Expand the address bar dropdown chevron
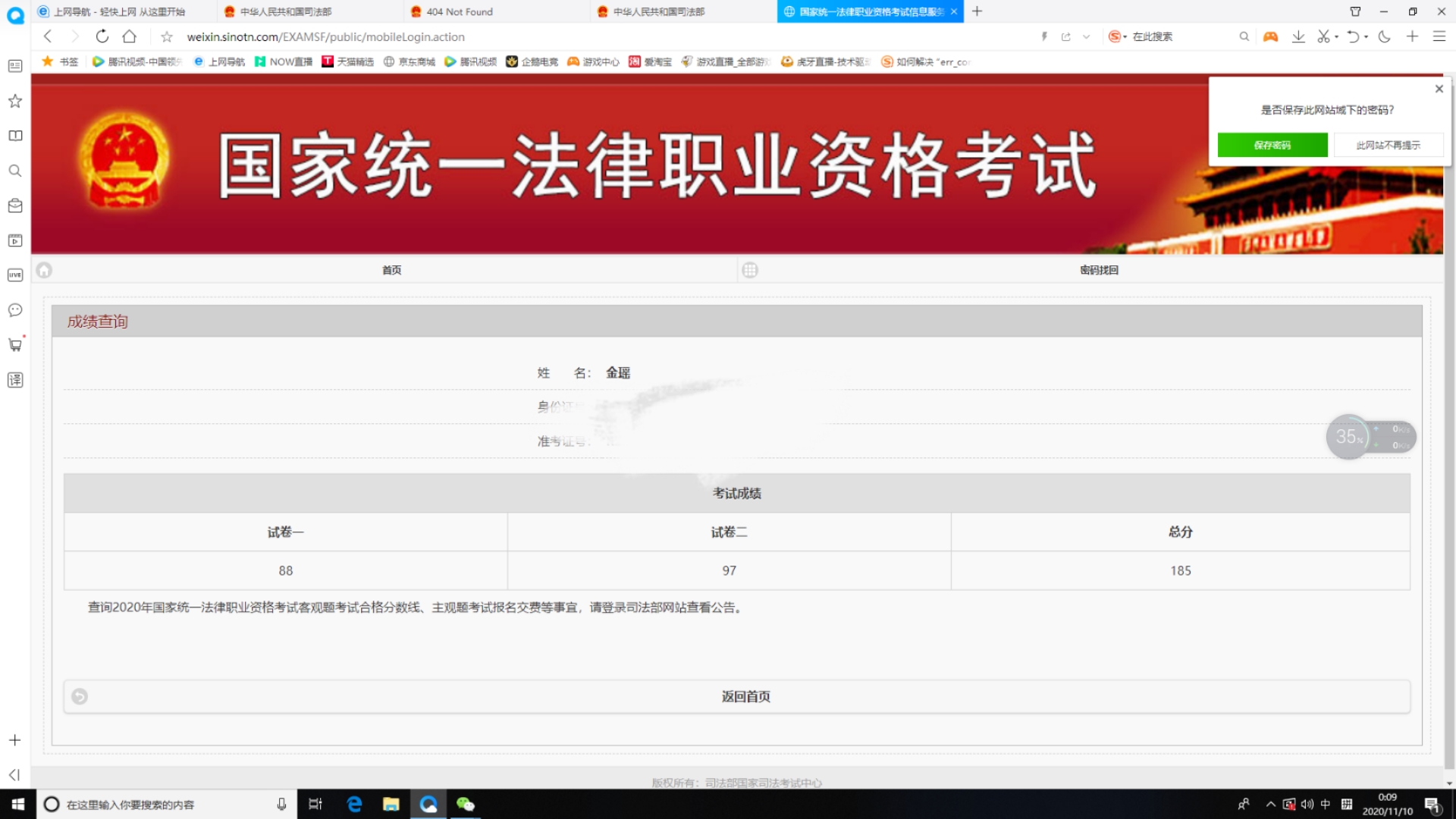Image resolution: width=1456 pixels, height=819 pixels. pos(1086,36)
